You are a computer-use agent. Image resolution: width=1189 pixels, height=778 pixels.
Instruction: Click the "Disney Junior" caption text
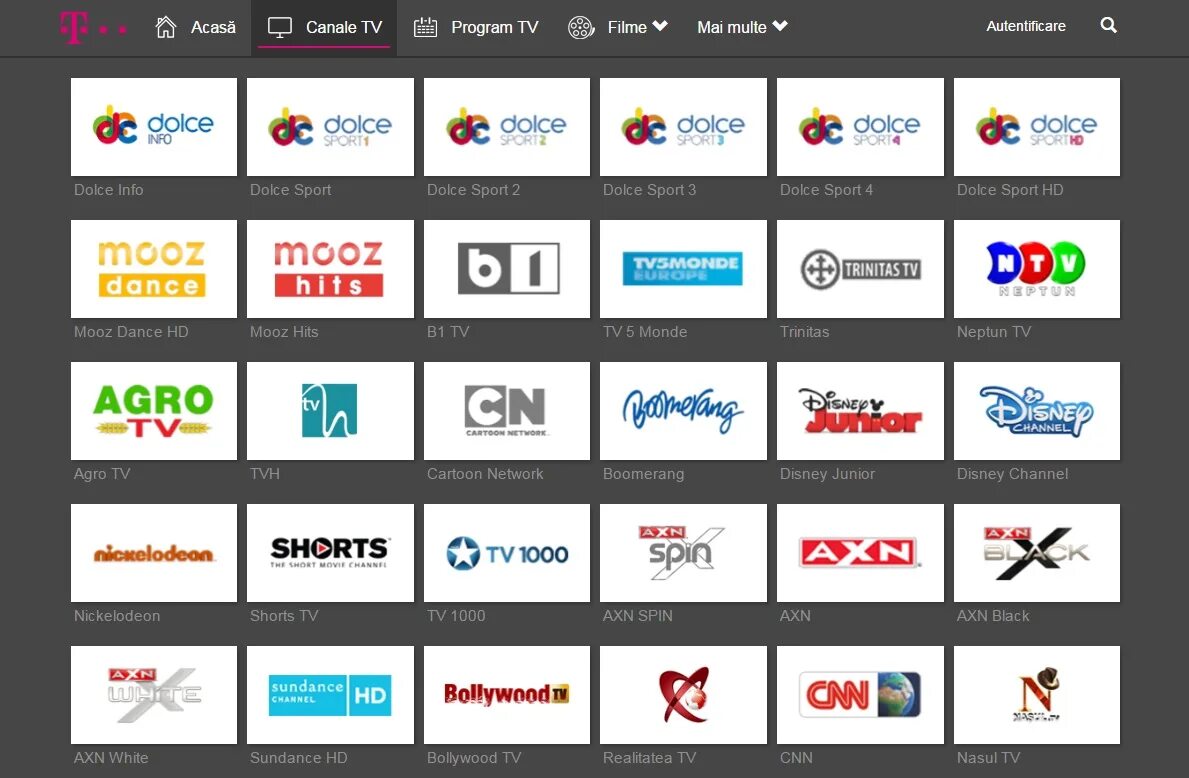827,473
